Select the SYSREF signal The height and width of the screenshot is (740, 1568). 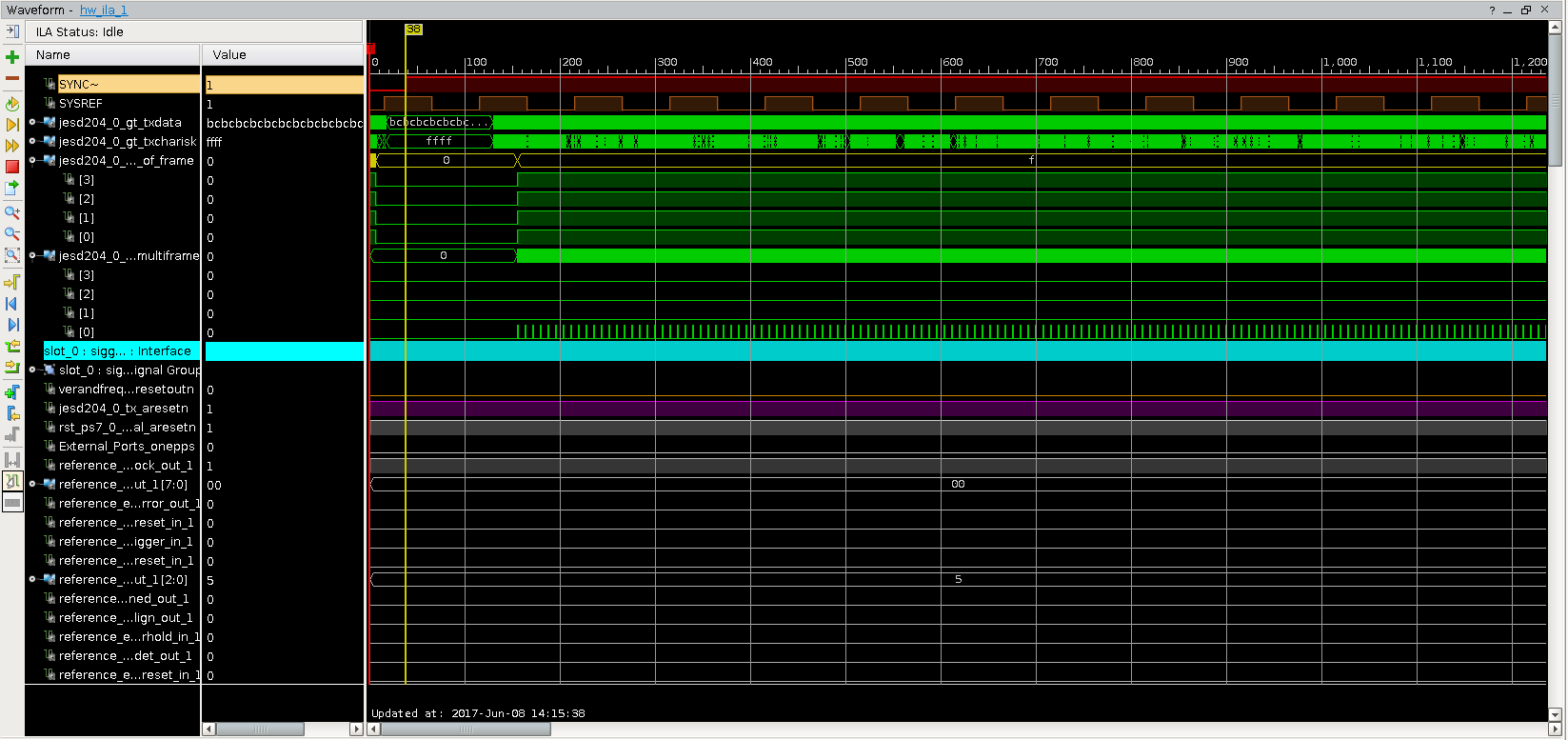[81, 103]
